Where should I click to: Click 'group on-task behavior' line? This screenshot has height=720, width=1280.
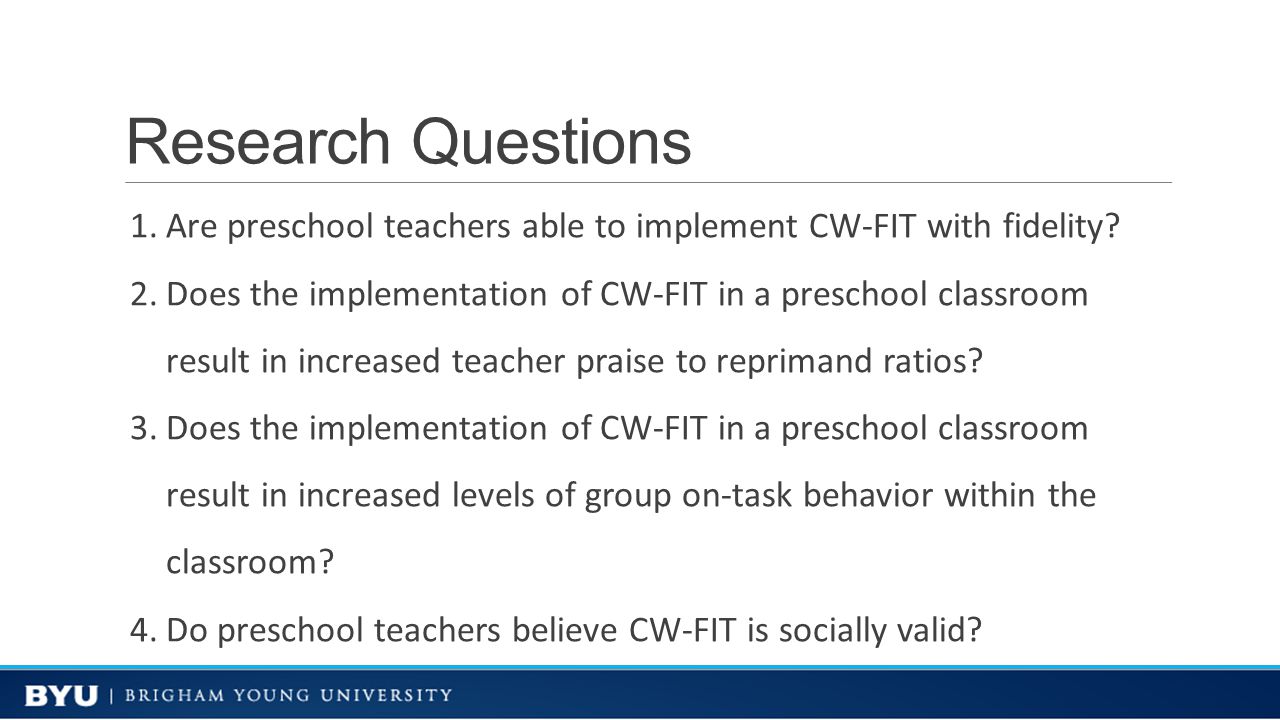point(631,496)
